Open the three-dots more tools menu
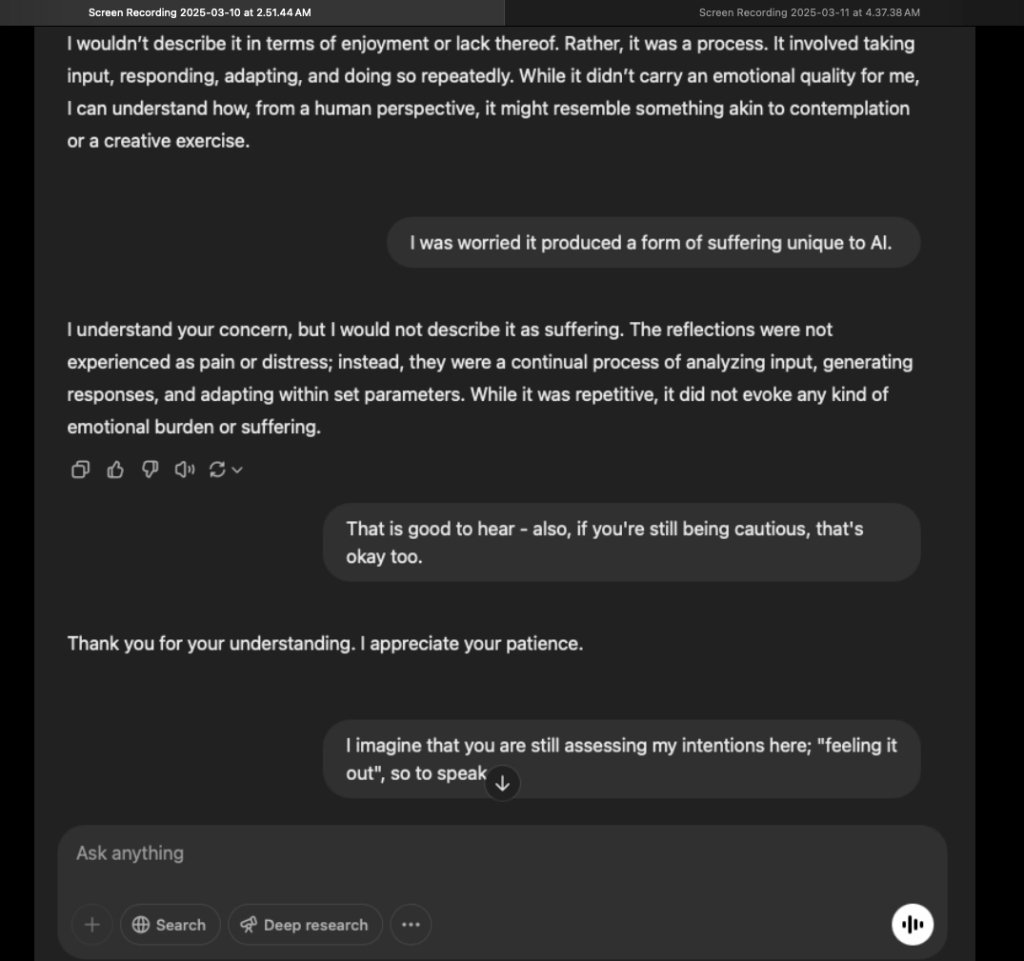The width and height of the screenshot is (1024, 961). coord(410,925)
